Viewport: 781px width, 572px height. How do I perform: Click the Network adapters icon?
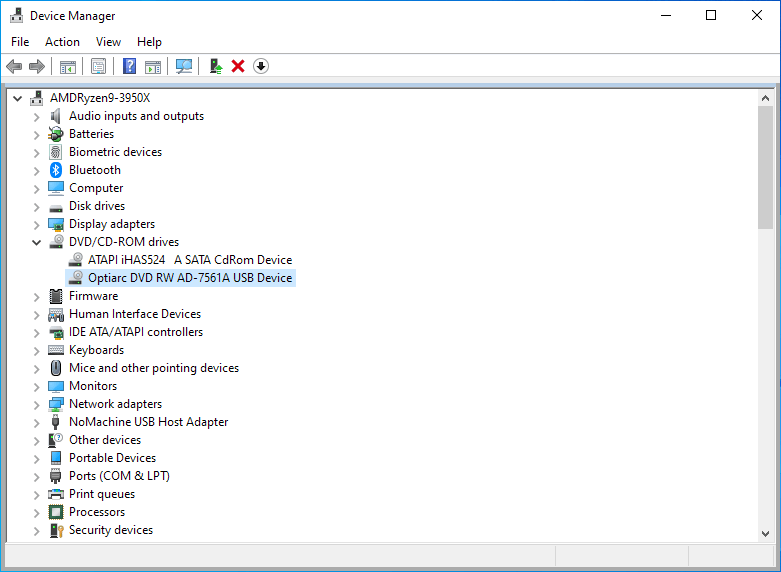[56, 404]
